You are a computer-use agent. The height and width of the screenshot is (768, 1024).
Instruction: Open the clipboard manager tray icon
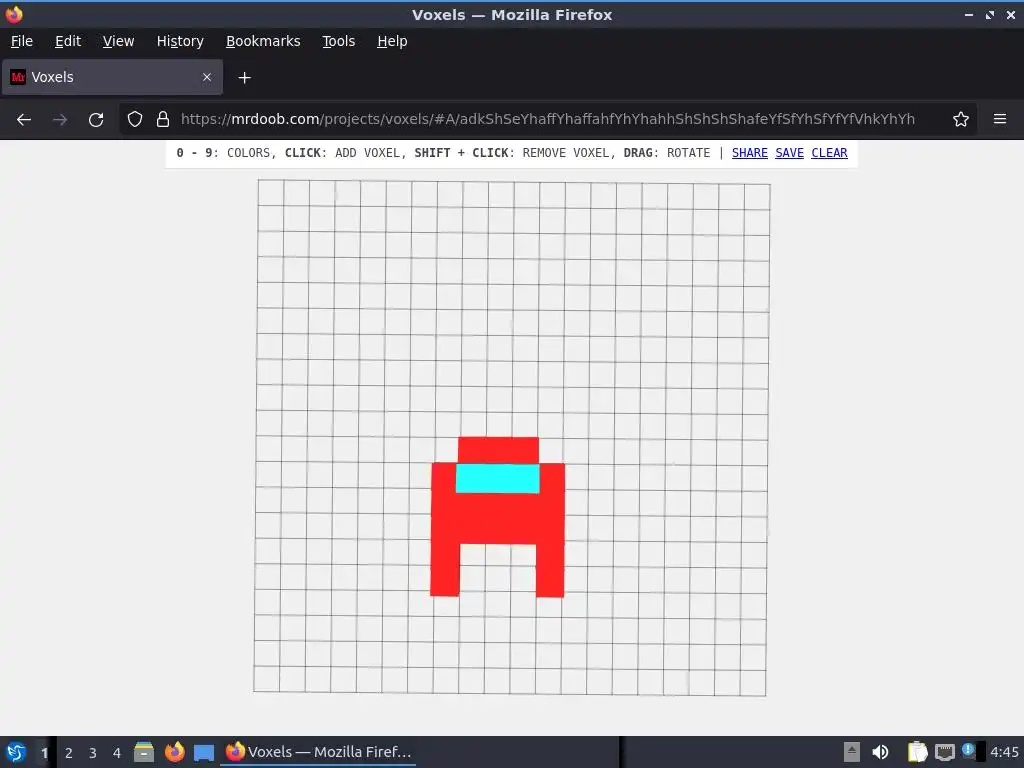coord(918,752)
